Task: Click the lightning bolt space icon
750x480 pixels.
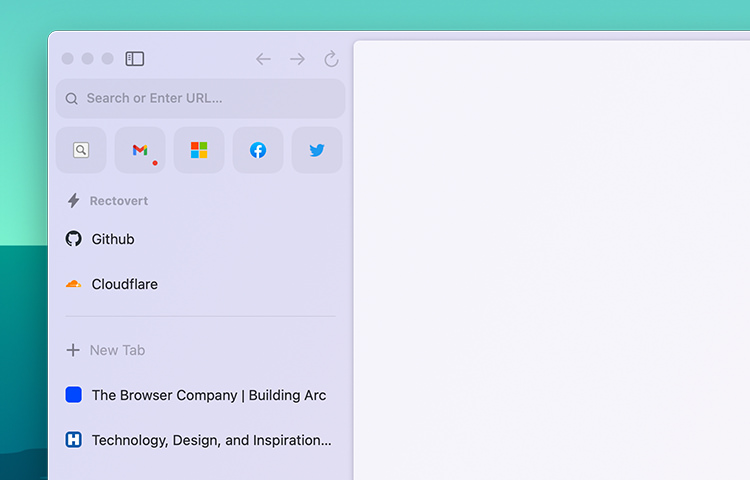Action: (73, 201)
